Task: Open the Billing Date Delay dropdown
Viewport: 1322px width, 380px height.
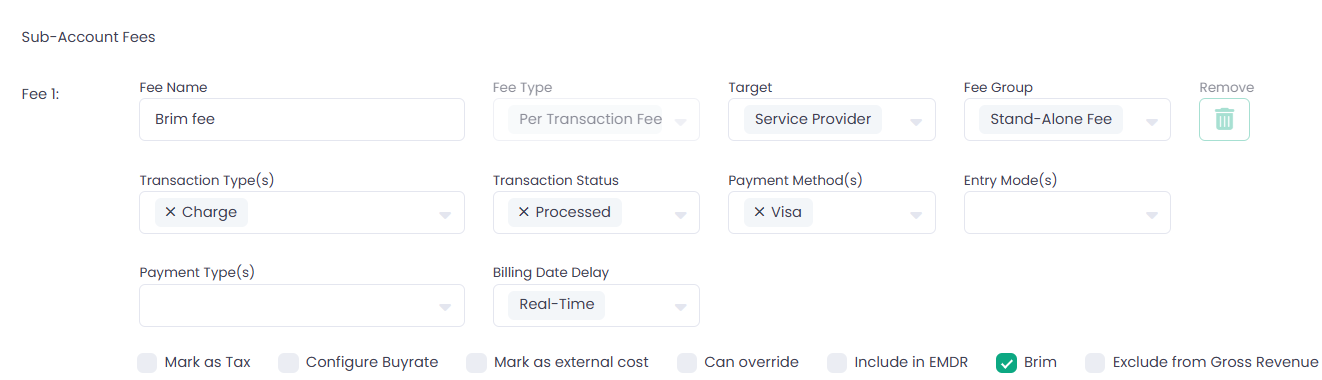Action: [596, 305]
